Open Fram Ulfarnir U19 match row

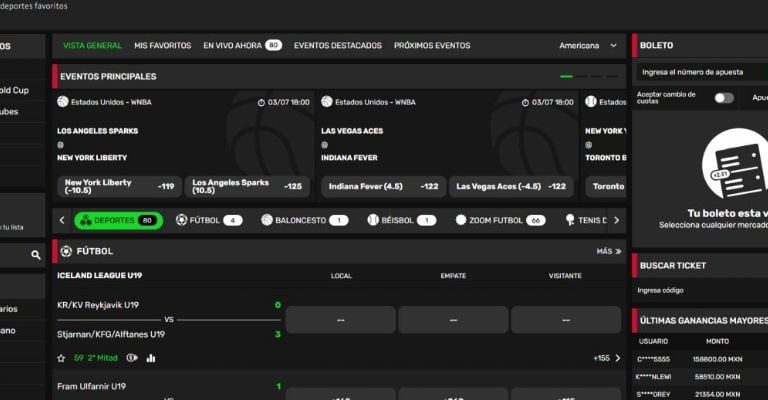pyautogui.click(x=91, y=386)
